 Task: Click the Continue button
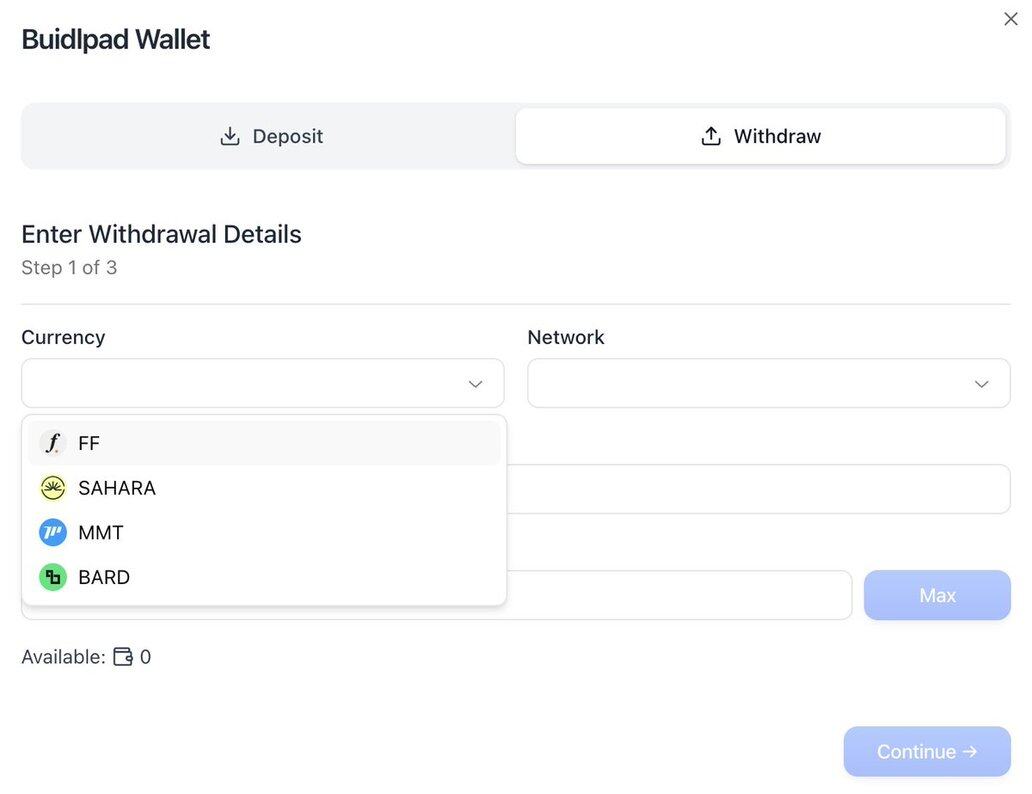(x=926, y=752)
